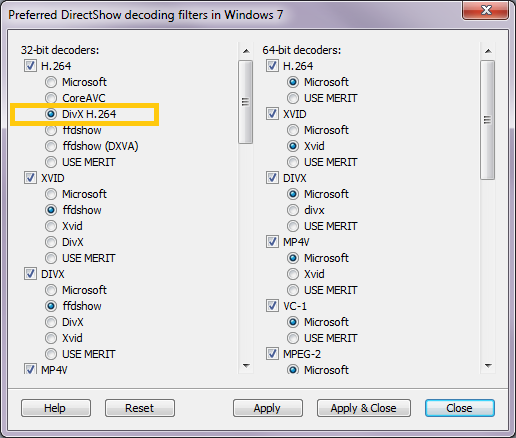Toggle the 32-bit XVID checkbox
Screen dimensions: 516x438
(30, 178)
